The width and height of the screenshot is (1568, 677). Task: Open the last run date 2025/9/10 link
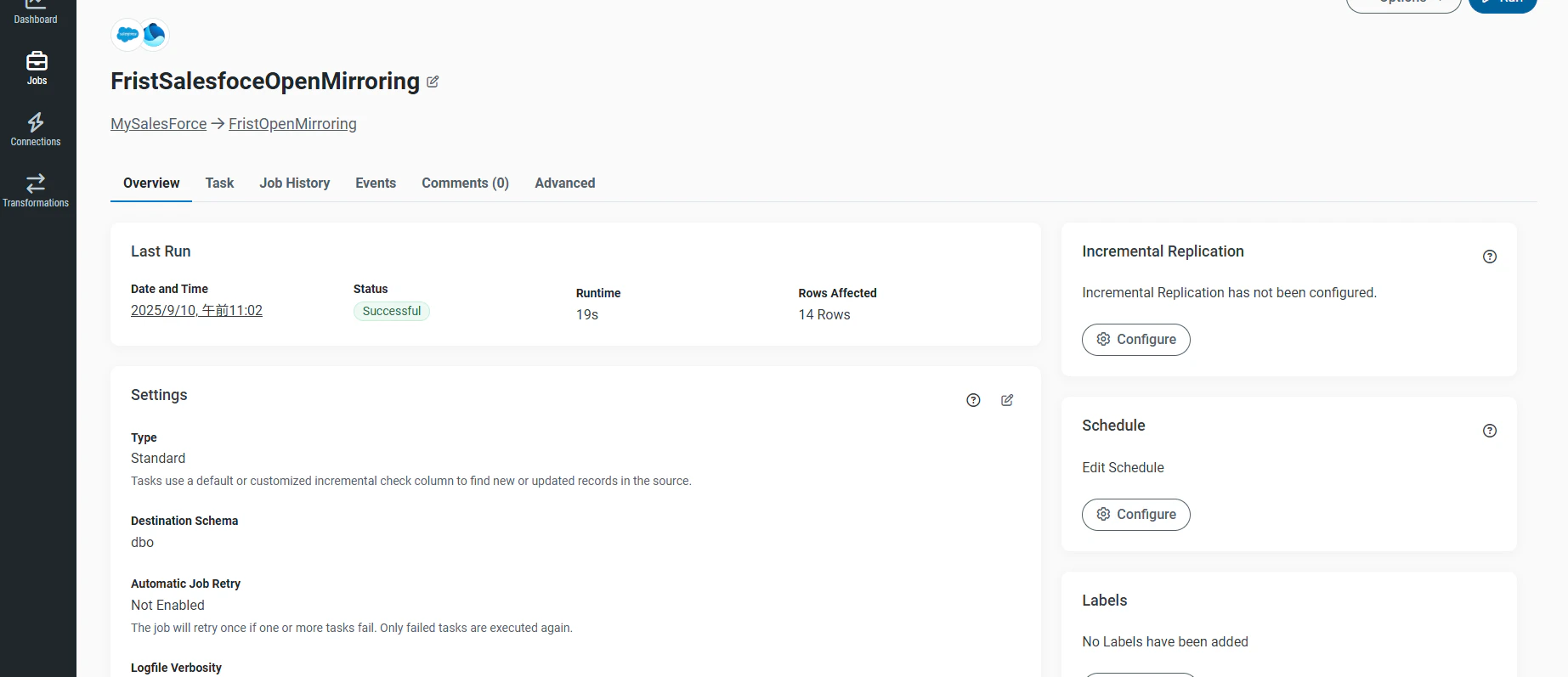point(196,311)
